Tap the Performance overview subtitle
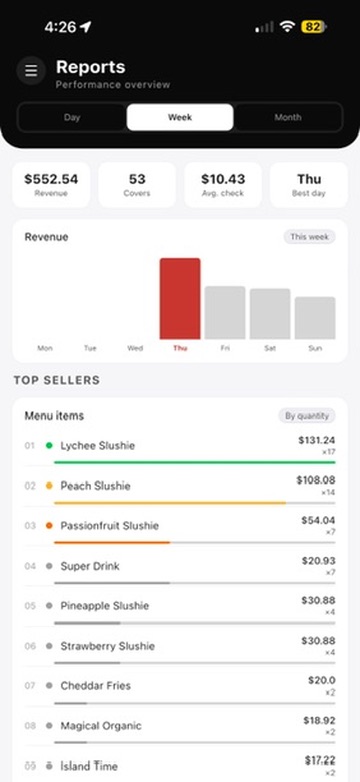Image resolution: width=360 pixels, height=782 pixels. (x=113, y=85)
